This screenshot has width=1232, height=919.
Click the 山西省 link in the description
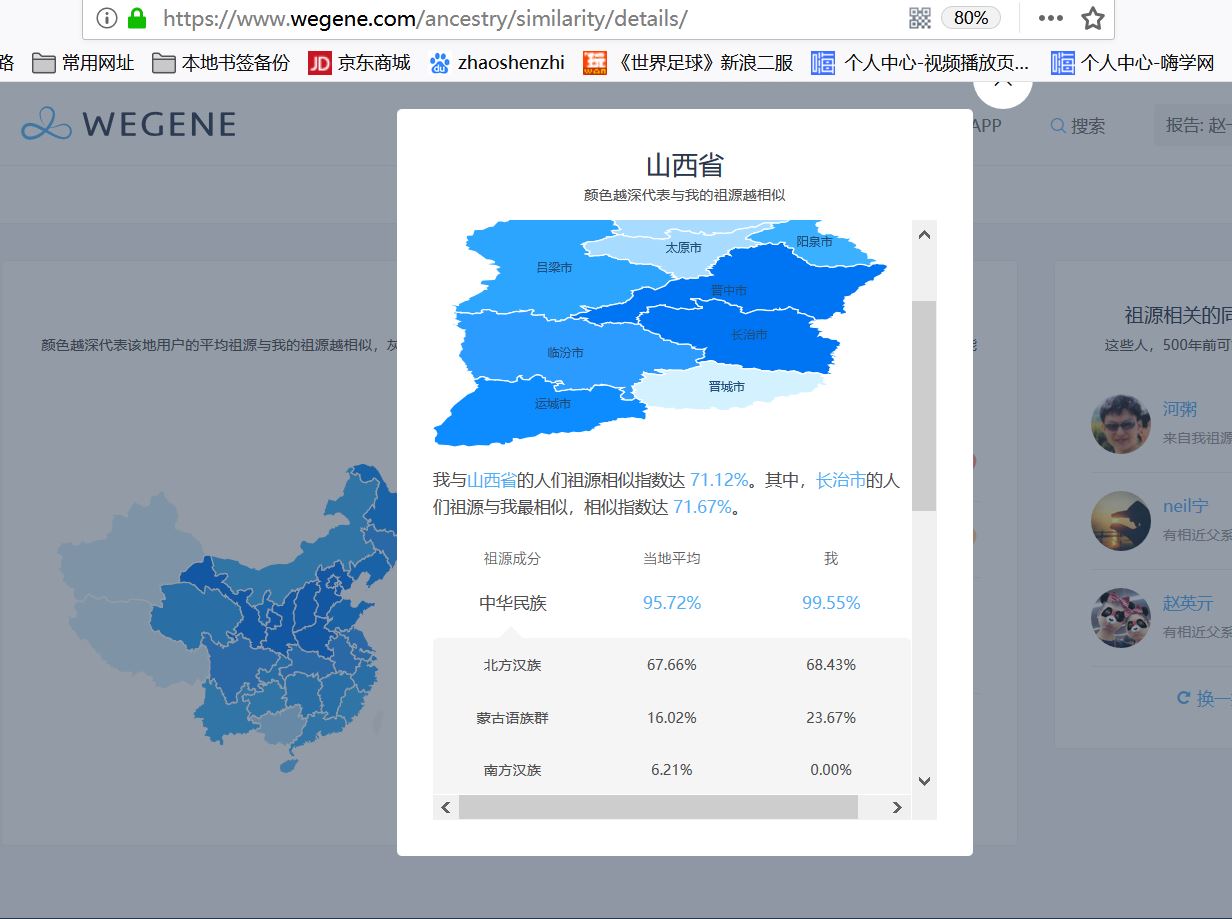pos(492,480)
